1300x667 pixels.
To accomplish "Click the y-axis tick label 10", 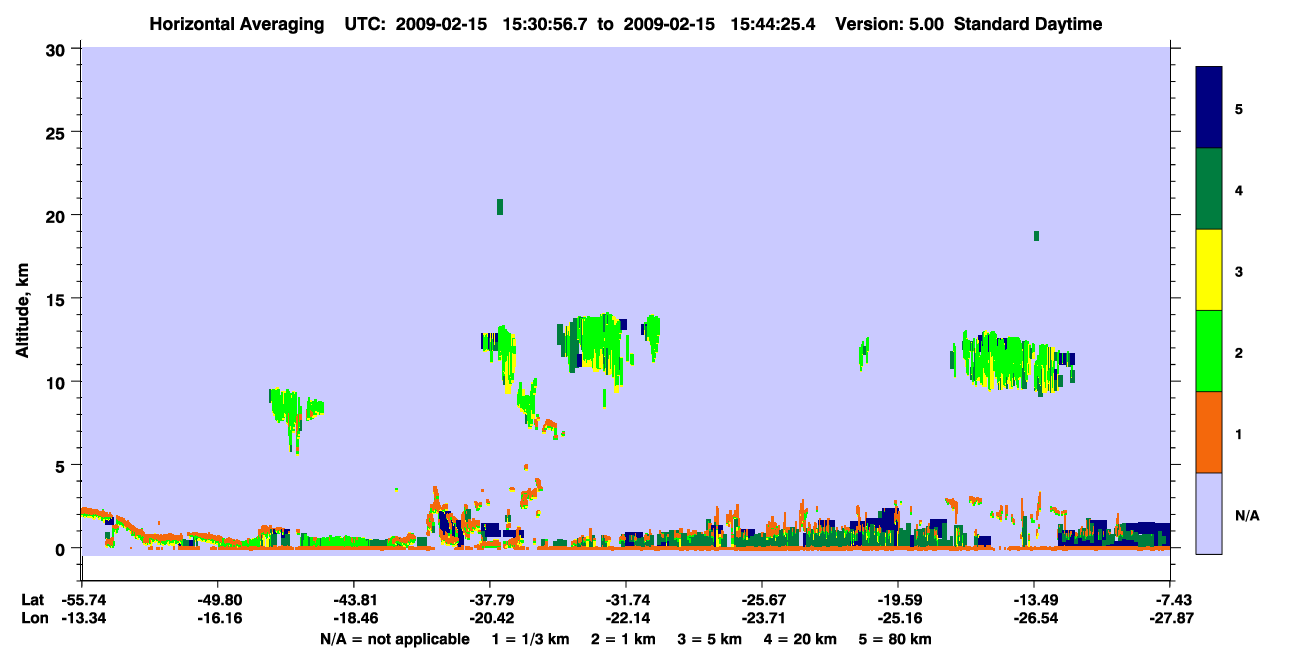I will [x=57, y=382].
